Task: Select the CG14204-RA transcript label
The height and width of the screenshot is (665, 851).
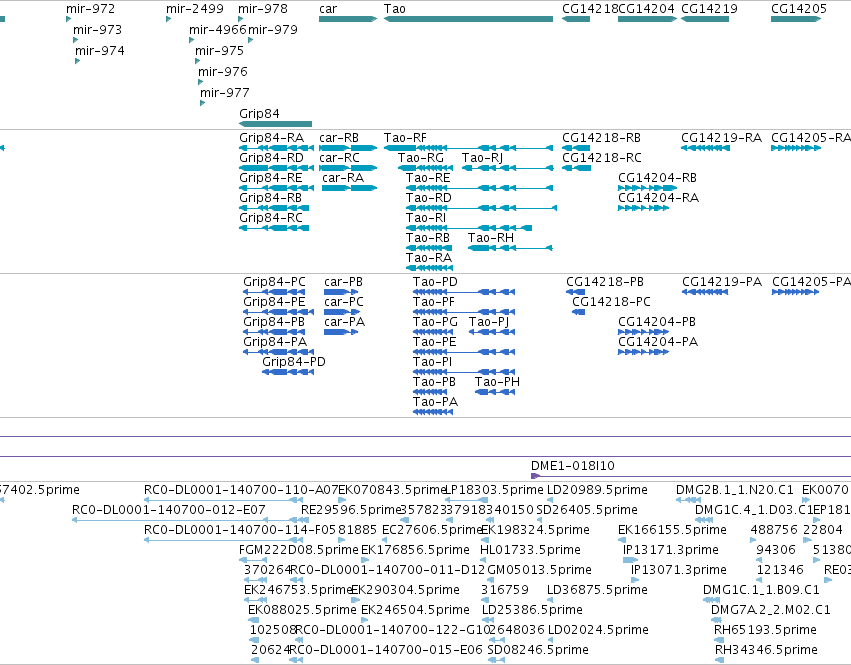Action: coord(658,198)
